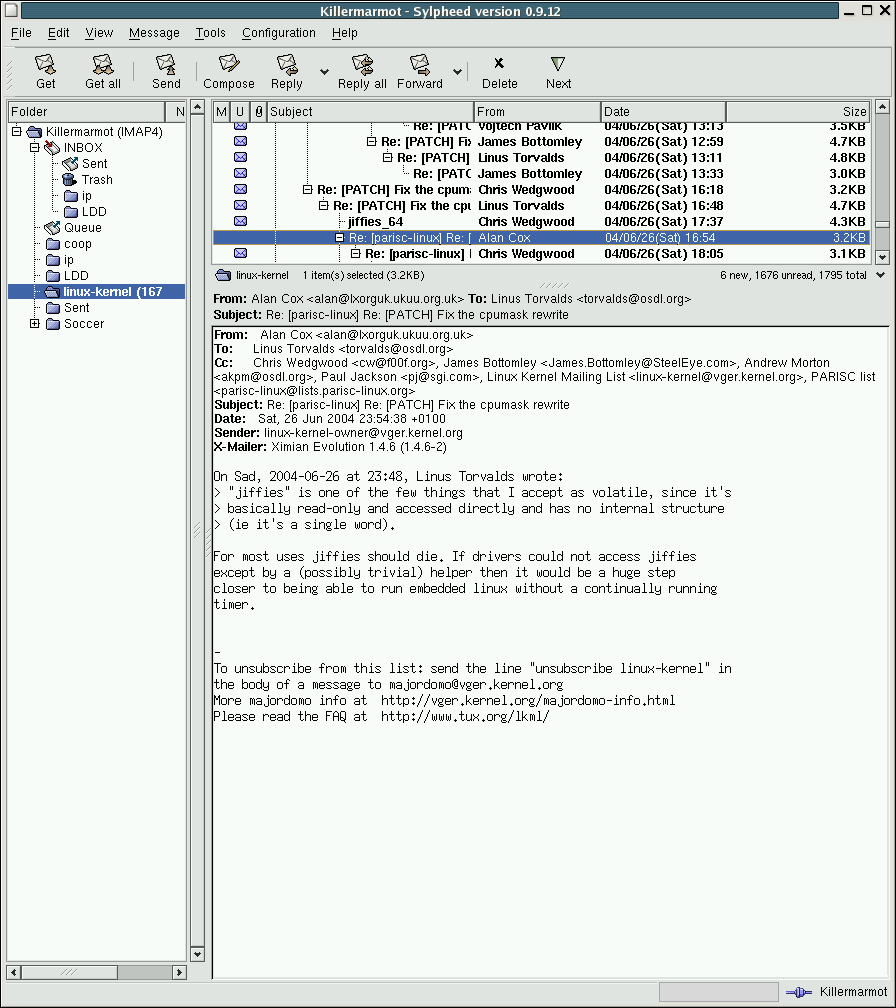Click the folder pane horizontal scrollbar

96,972
